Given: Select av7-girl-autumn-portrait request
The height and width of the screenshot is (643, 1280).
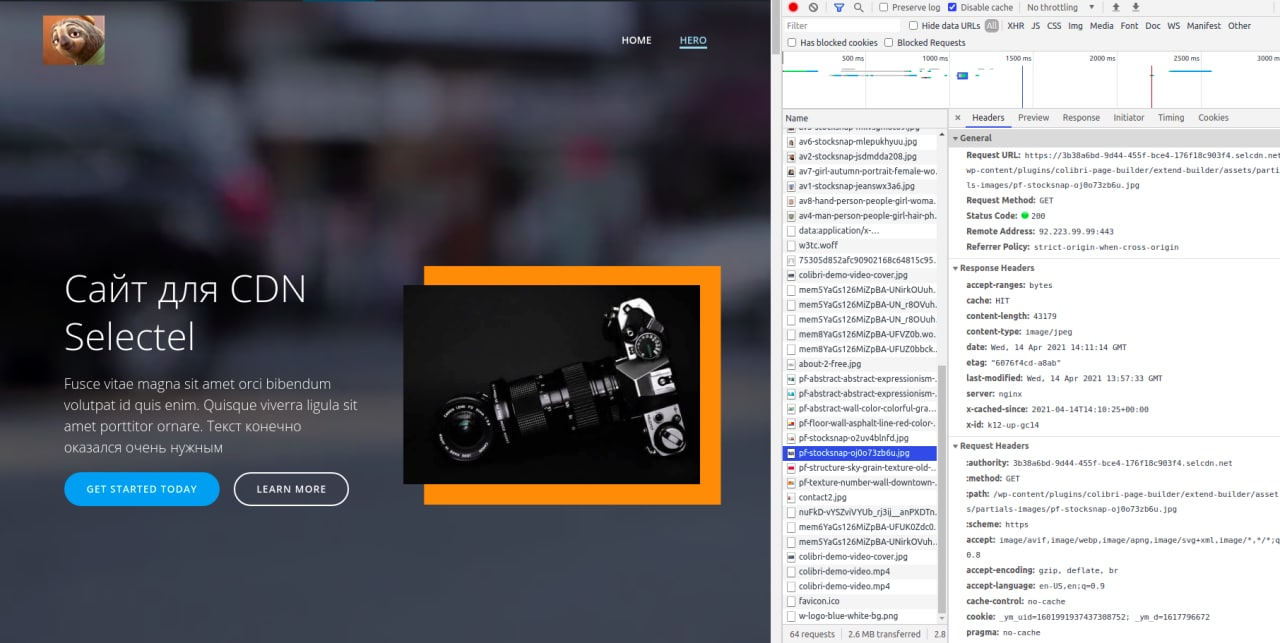Looking at the screenshot, I should pyautogui.click(x=859, y=171).
